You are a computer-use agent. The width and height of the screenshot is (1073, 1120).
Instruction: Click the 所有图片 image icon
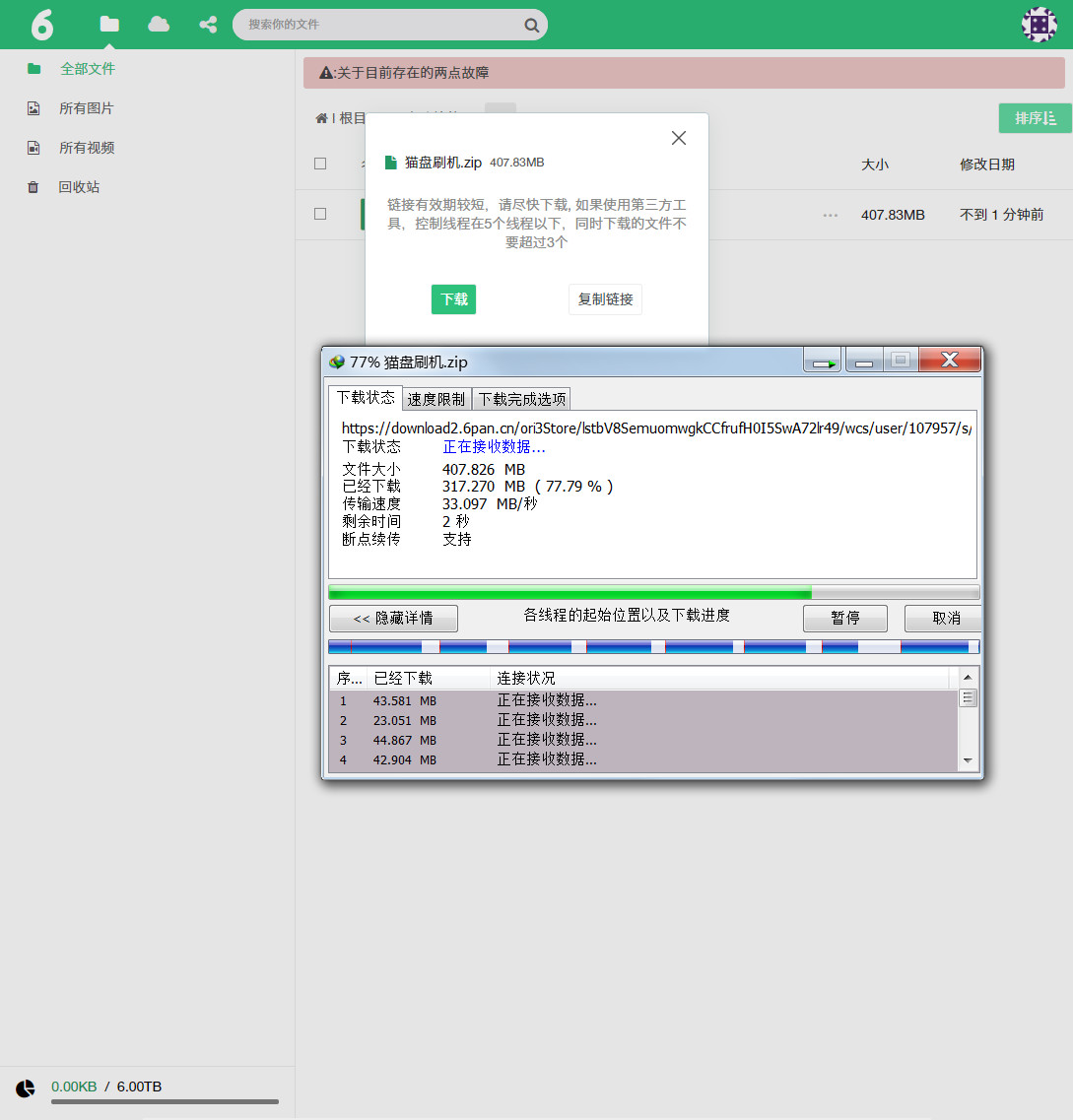(x=33, y=107)
